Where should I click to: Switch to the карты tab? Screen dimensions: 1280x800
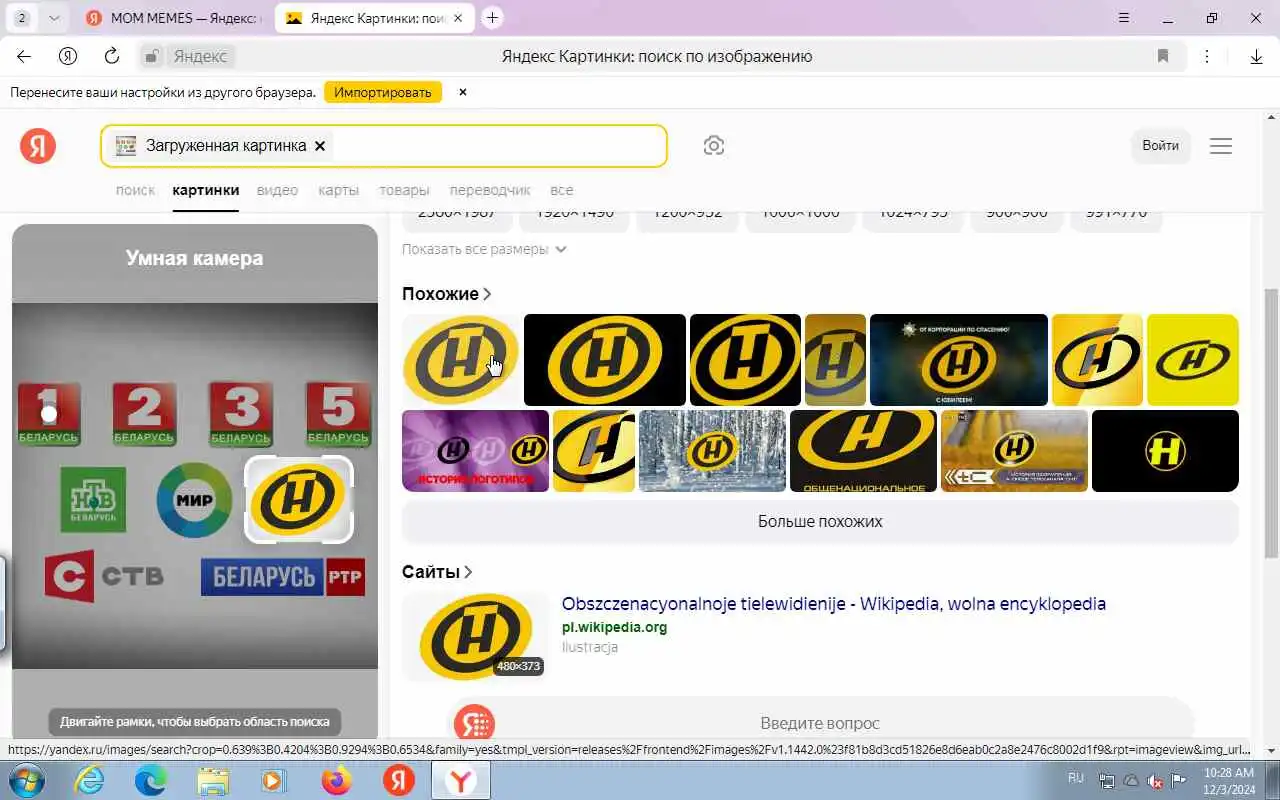pos(338,190)
